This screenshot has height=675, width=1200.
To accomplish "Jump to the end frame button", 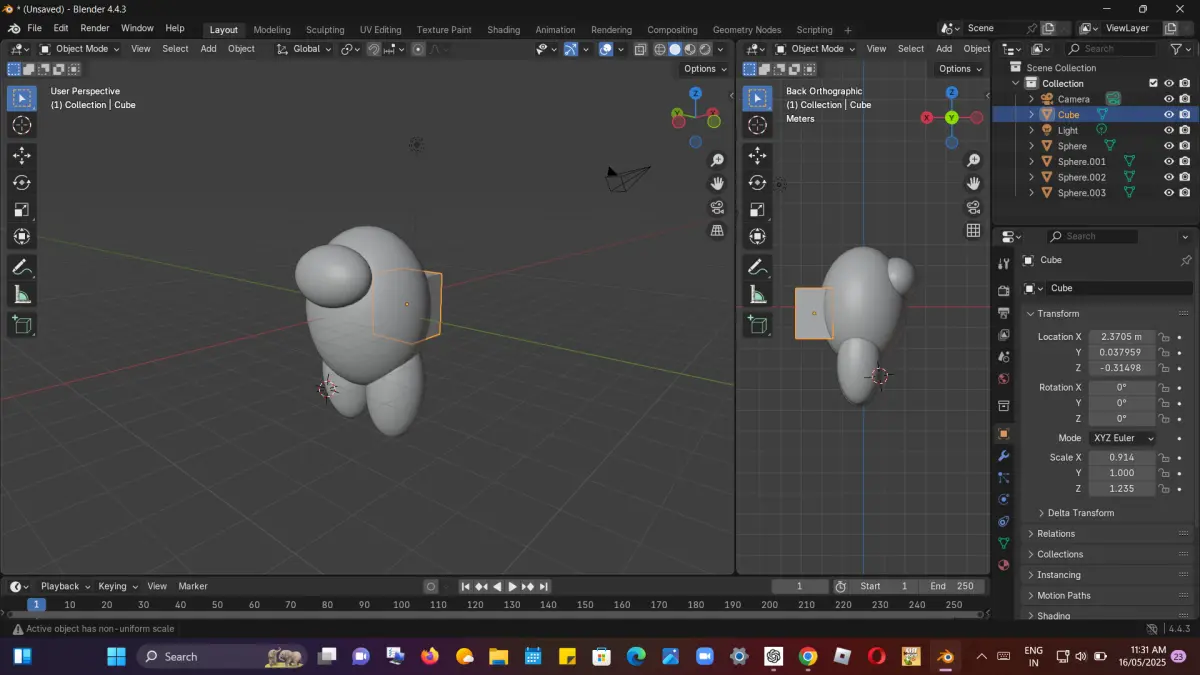I will tap(544, 586).
